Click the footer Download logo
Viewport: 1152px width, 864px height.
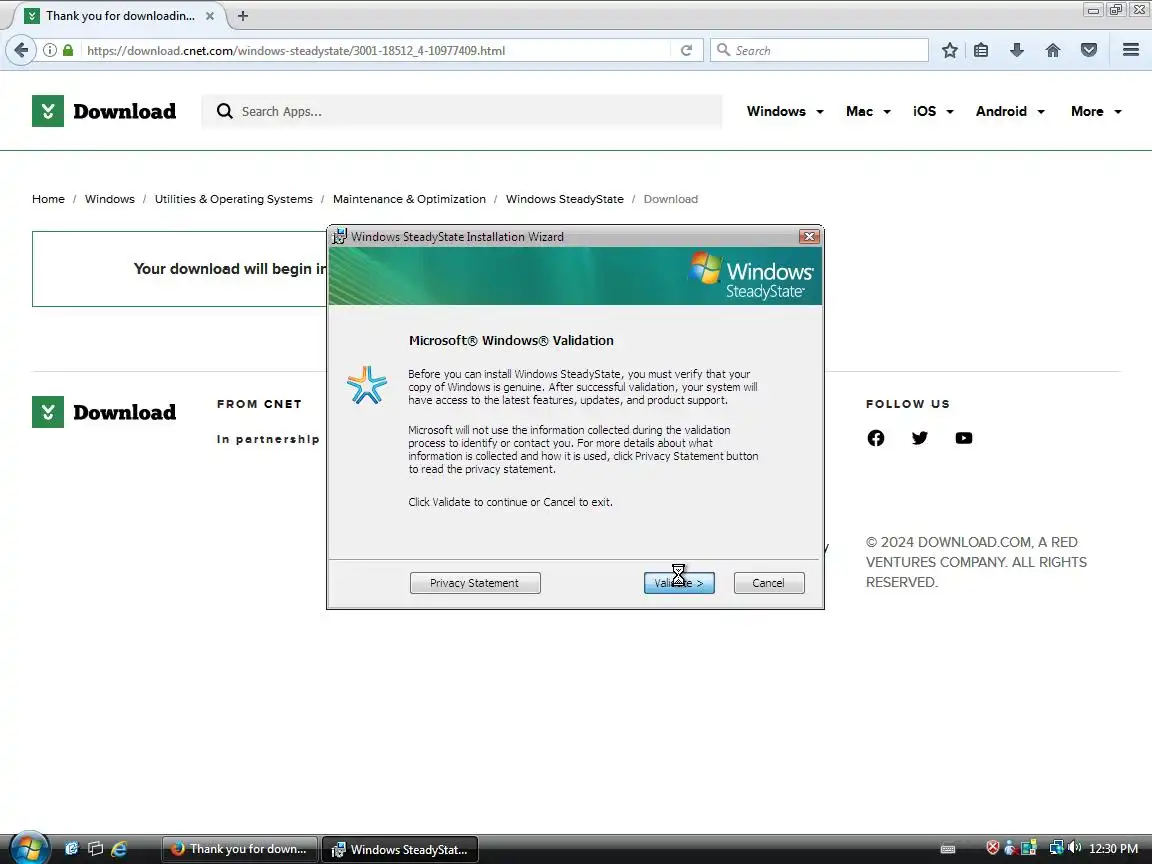(104, 412)
